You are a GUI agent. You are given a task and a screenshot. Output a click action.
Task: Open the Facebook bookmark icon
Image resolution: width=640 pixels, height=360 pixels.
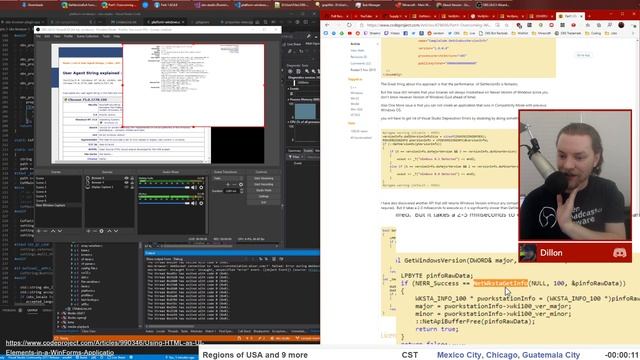click(x=406, y=33)
